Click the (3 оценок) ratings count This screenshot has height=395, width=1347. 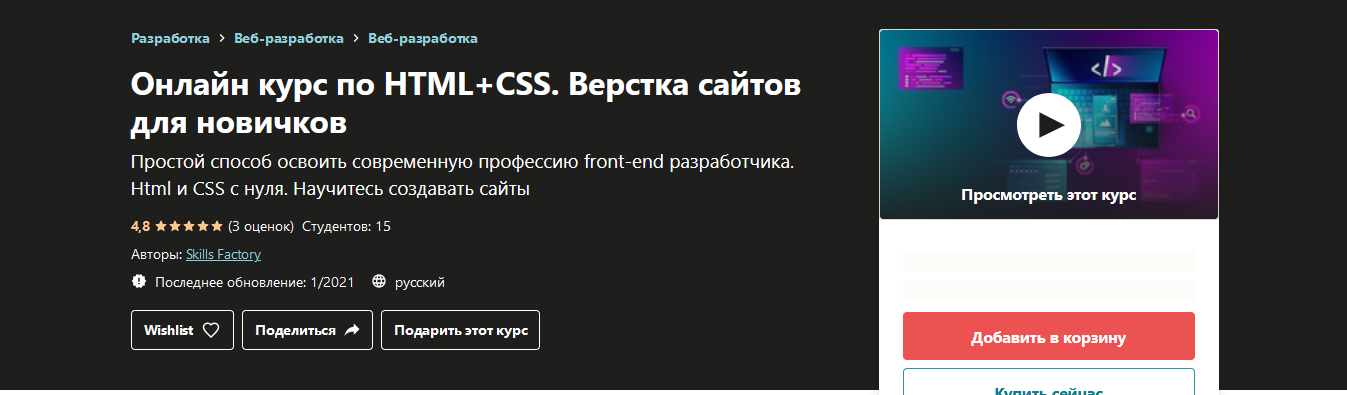click(x=261, y=226)
